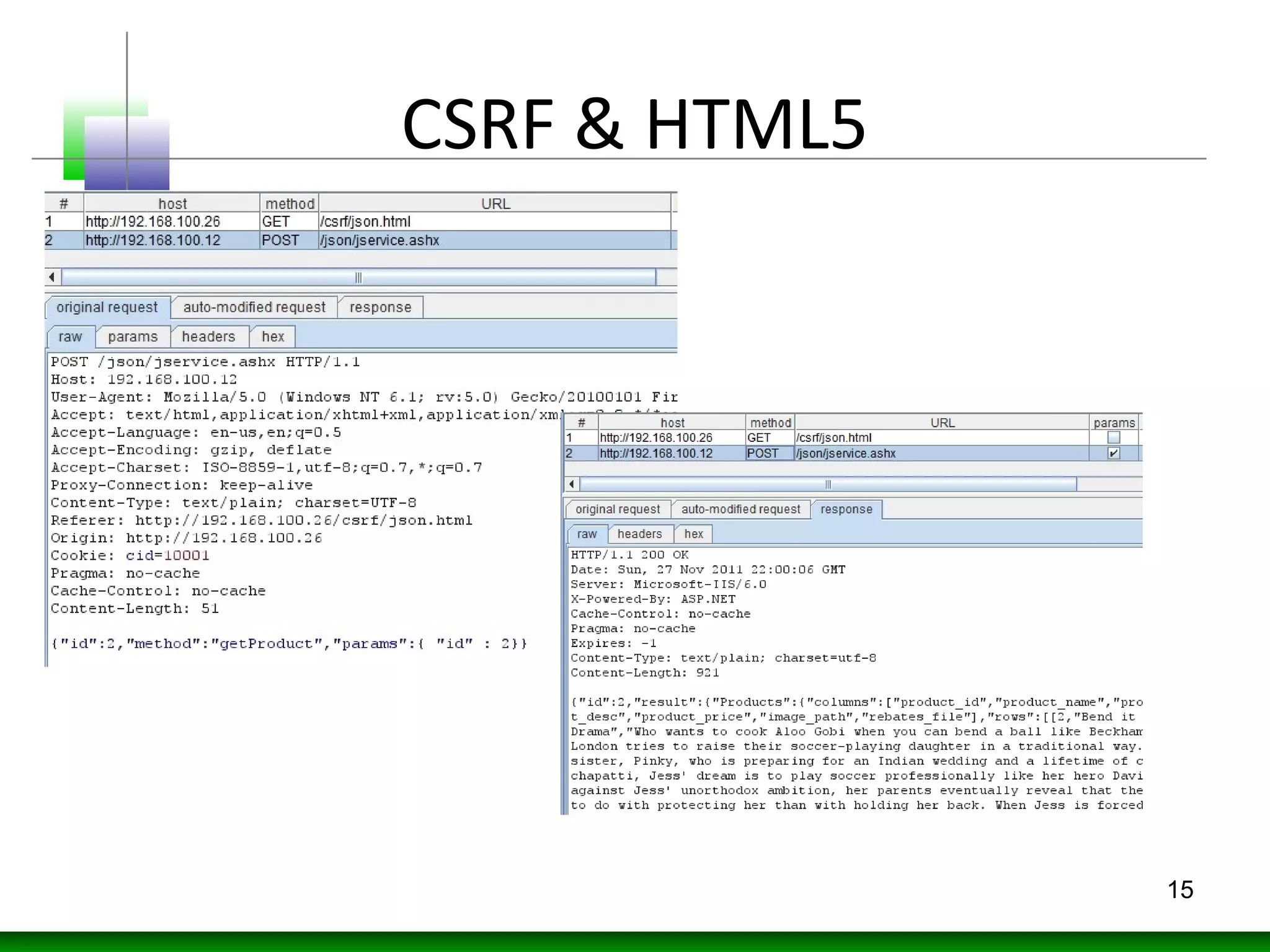The width and height of the screenshot is (1270, 952).
Task: Click the 'Proxy-Connection: keep-alive' header line
Action: pos(182,485)
